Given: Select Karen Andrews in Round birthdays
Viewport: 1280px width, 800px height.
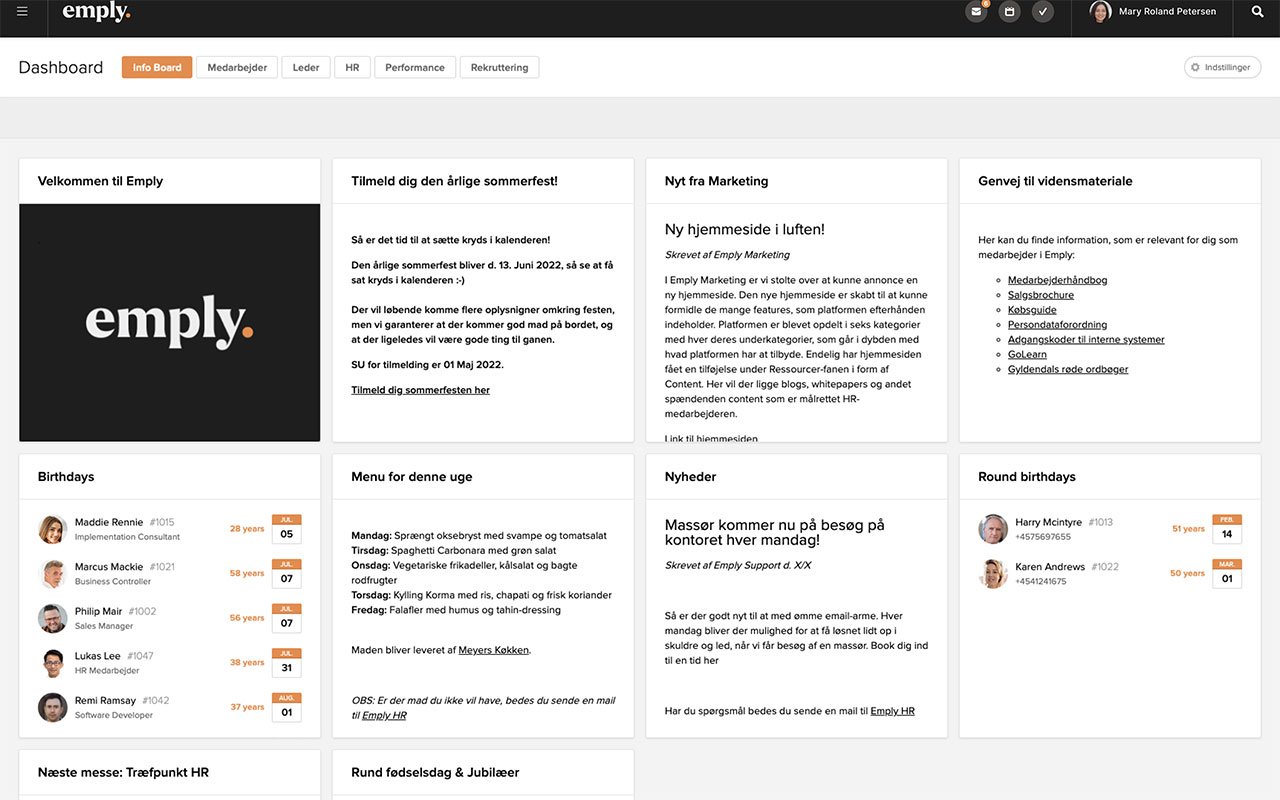Looking at the screenshot, I should coord(1050,567).
